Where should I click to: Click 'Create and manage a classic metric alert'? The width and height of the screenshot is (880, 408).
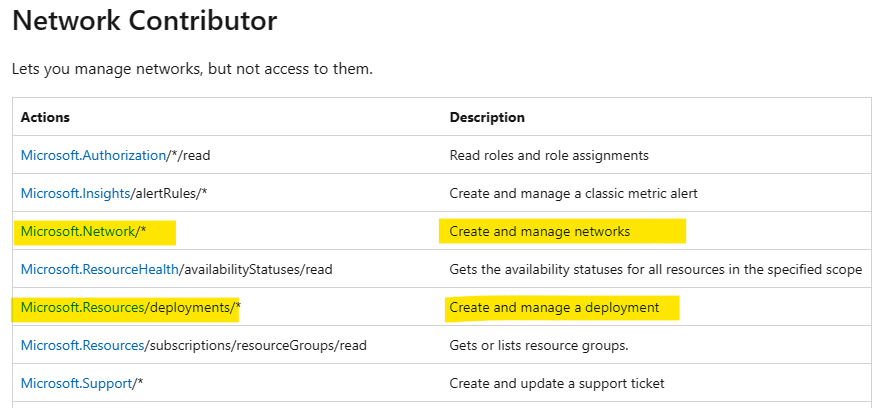point(574,194)
